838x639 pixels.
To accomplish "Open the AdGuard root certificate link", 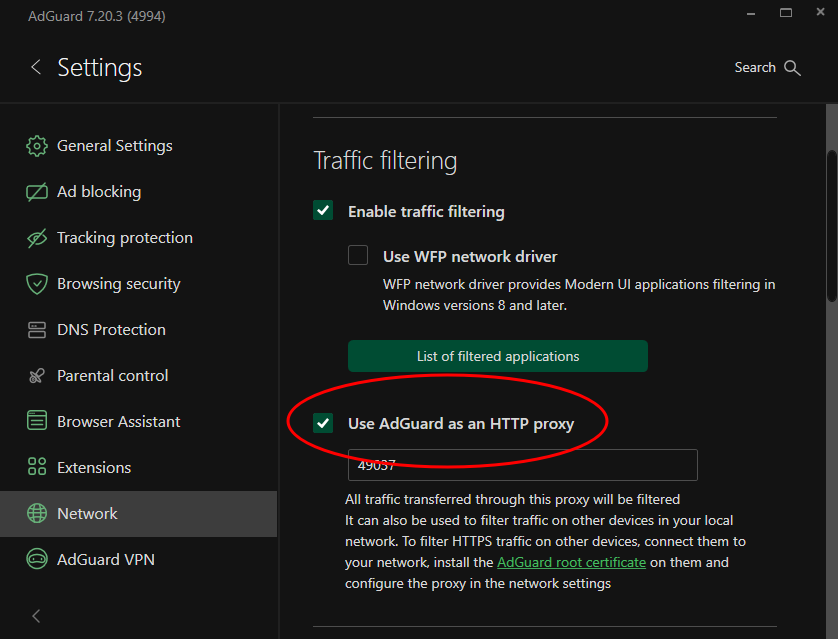I will (x=571, y=563).
